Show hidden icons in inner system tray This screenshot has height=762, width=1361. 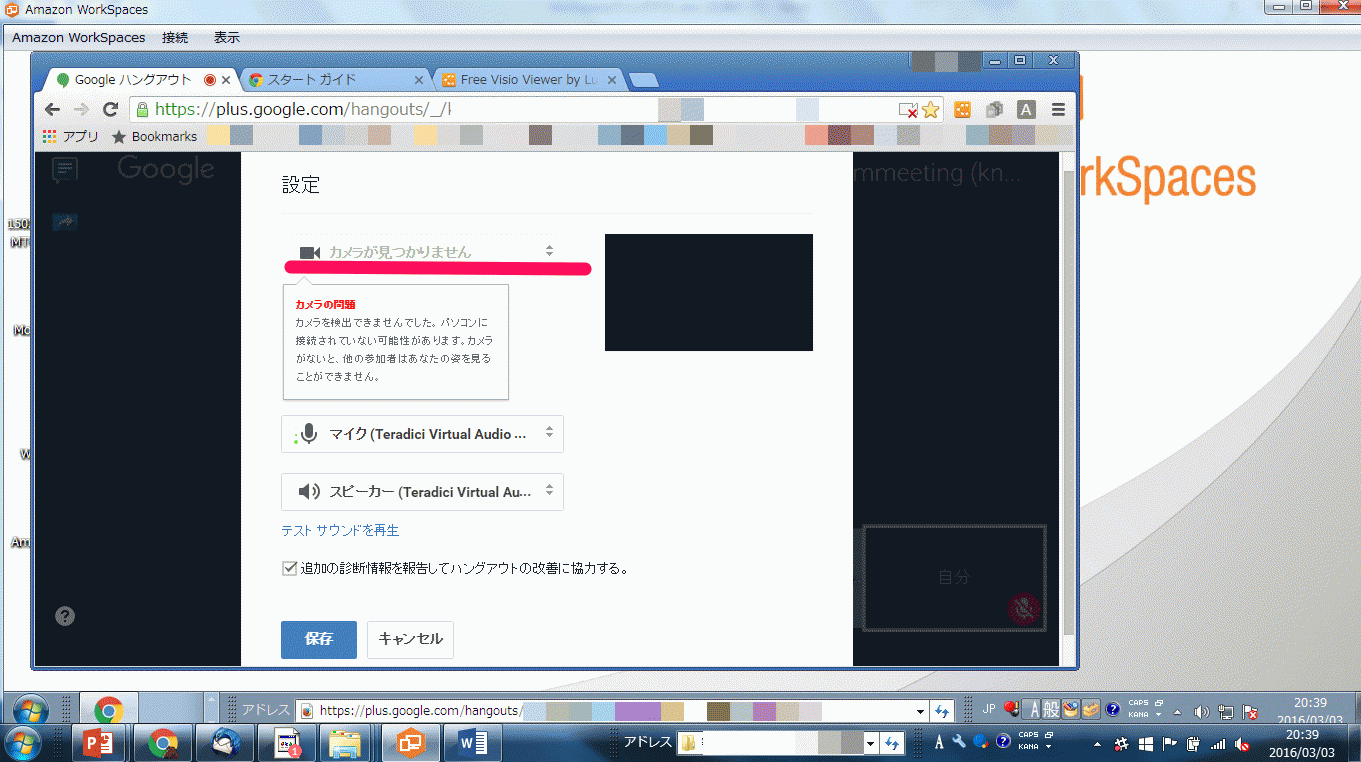tap(1177, 712)
